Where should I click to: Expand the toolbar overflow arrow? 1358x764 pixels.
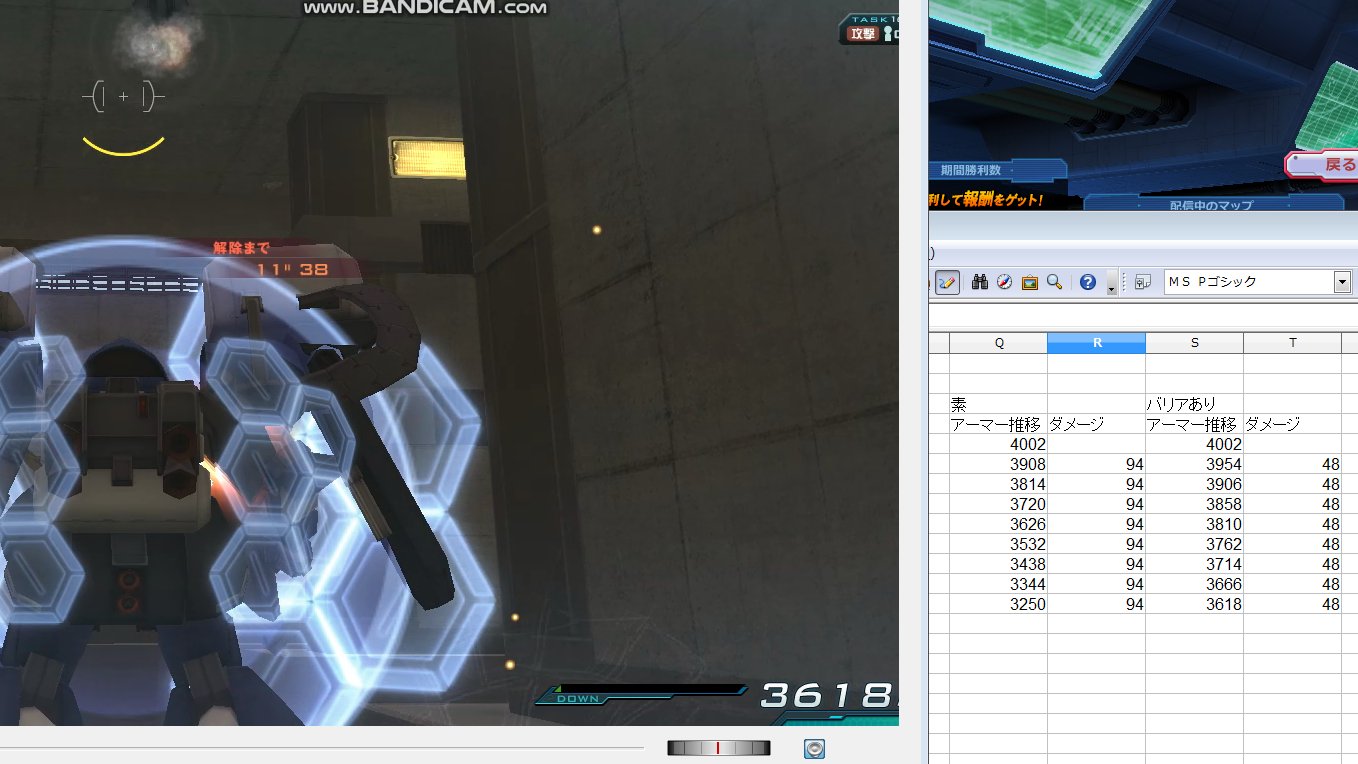click(x=1112, y=289)
